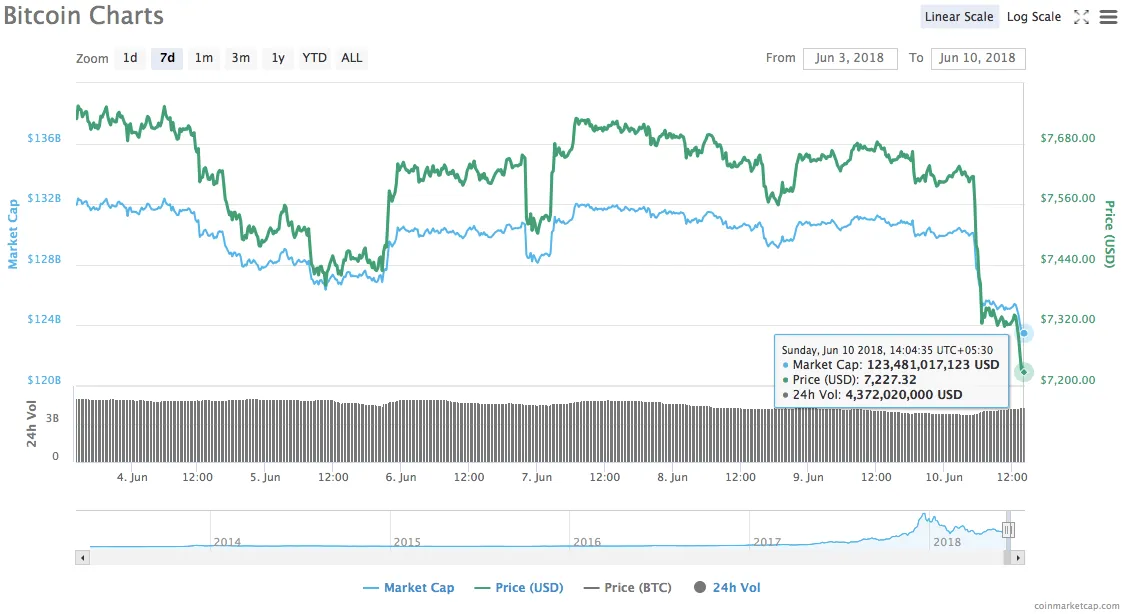The width and height of the screenshot is (1129, 614).
Task: Toggle Price (USD) series in legend
Action: [x=518, y=587]
